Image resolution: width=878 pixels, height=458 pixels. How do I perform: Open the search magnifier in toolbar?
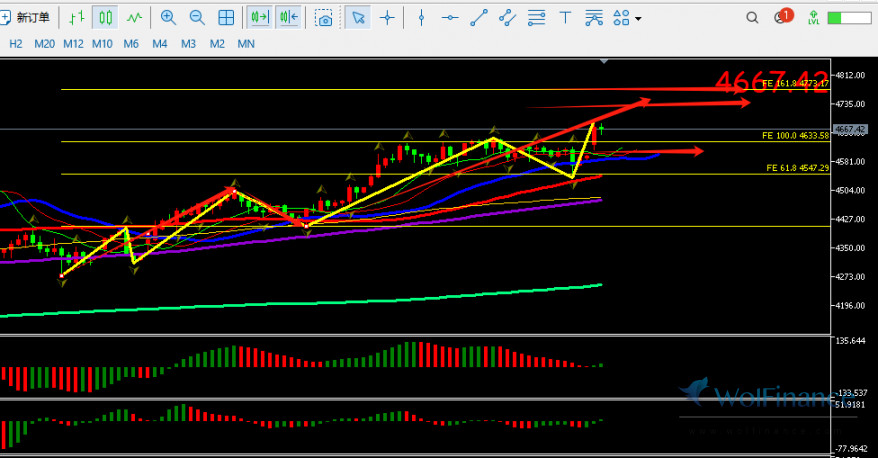click(752, 18)
